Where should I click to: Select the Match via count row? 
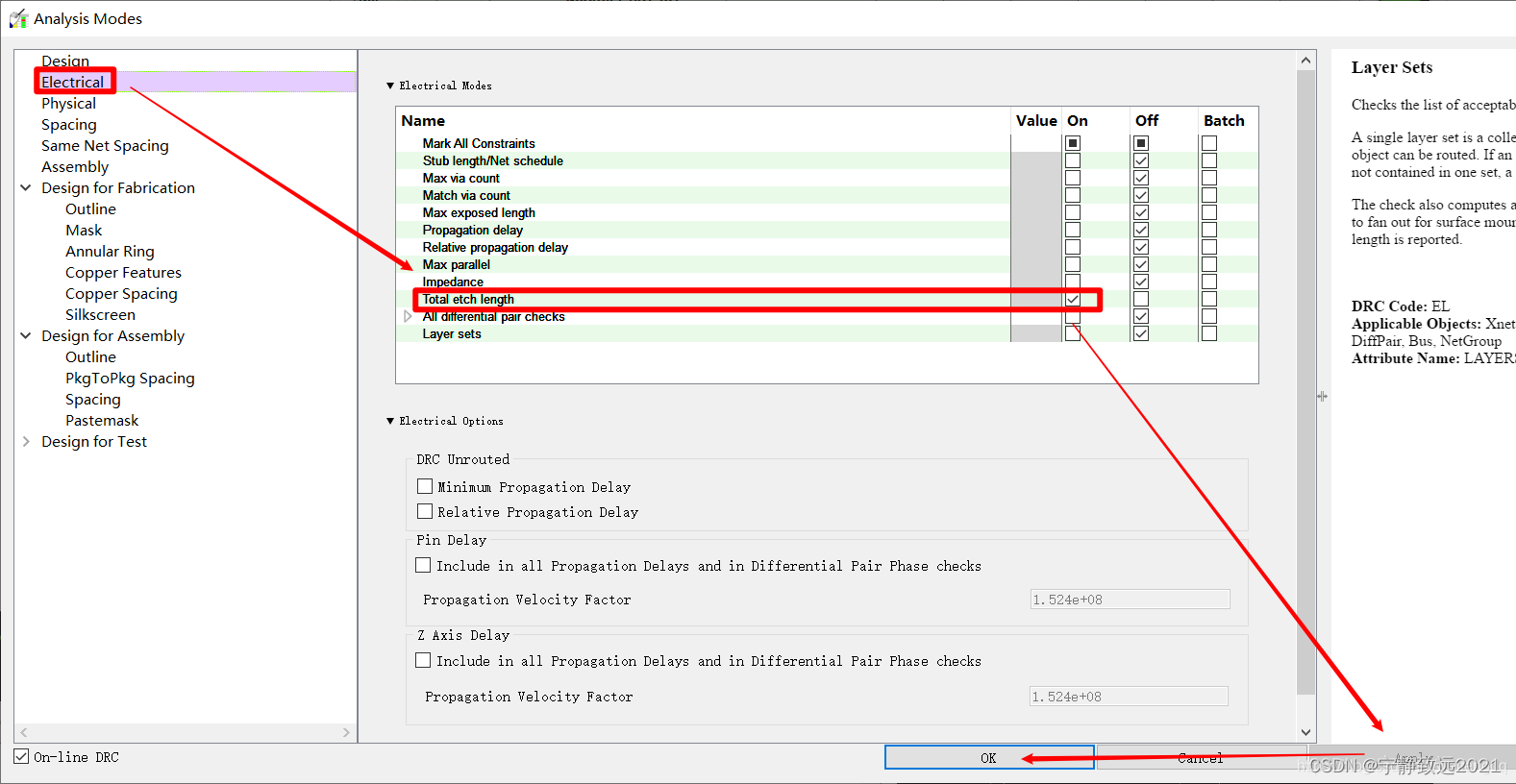466,195
